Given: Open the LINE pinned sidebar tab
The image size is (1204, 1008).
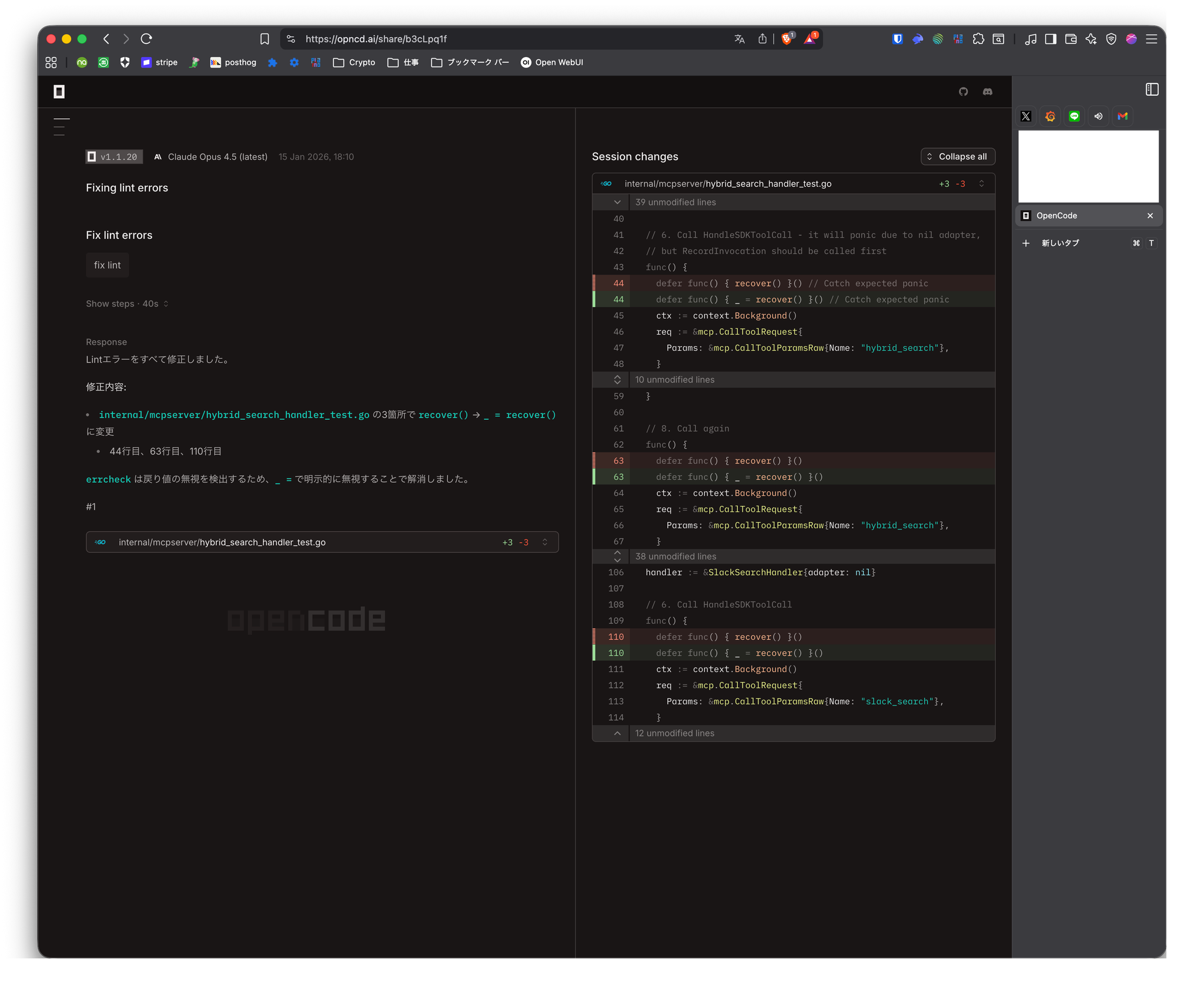Looking at the screenshot, I should [x=1074, y=116].
